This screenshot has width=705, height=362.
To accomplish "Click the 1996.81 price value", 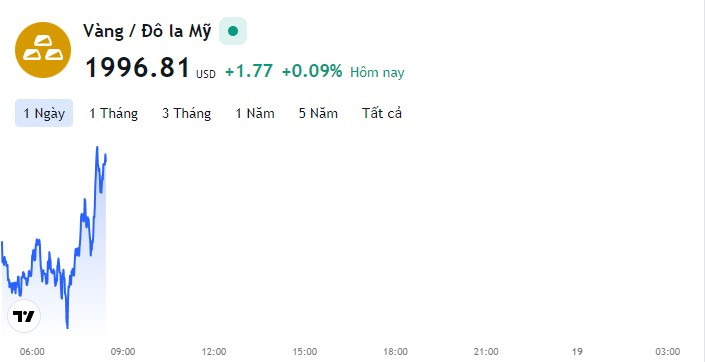I will pos(138,68).
